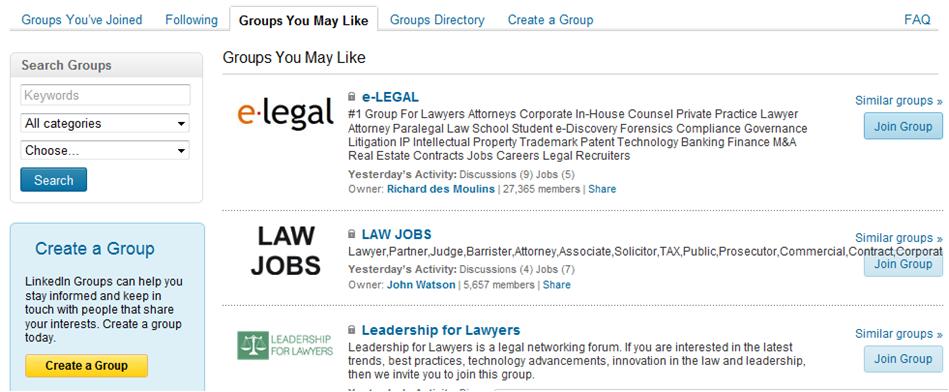Click the Leadership for Lawyers logo
The height and width of the screenshot is (392, 949).
coord(285,345)
